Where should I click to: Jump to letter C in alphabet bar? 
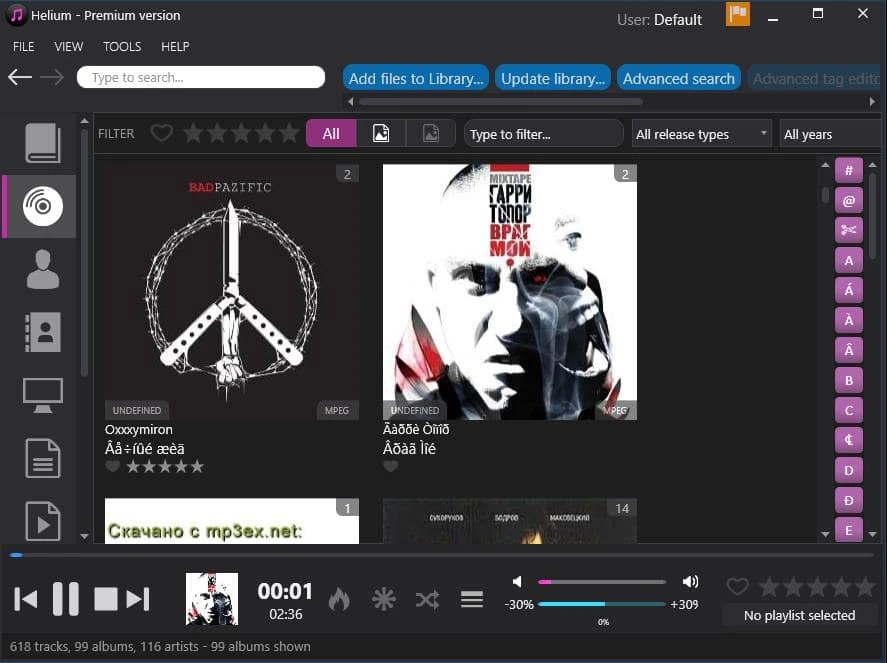point(849,410)
